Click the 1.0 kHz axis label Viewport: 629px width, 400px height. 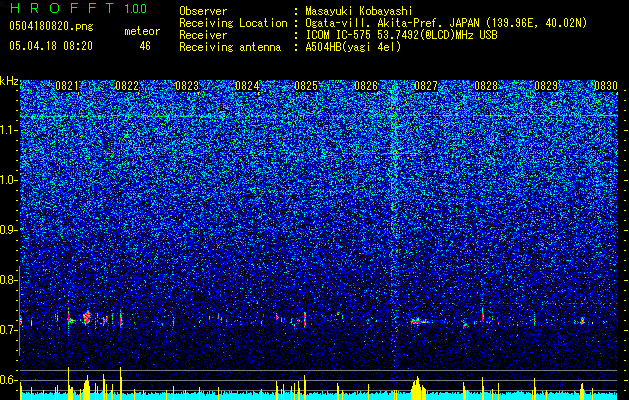click(x=8, y=180)
